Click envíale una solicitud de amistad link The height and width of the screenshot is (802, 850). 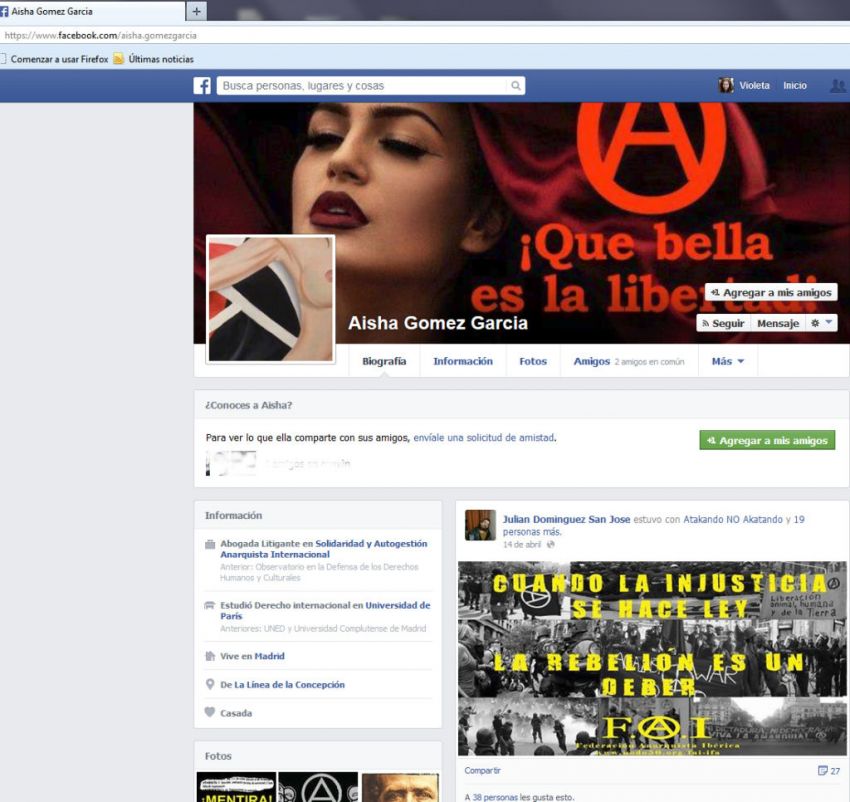(484, 438)
